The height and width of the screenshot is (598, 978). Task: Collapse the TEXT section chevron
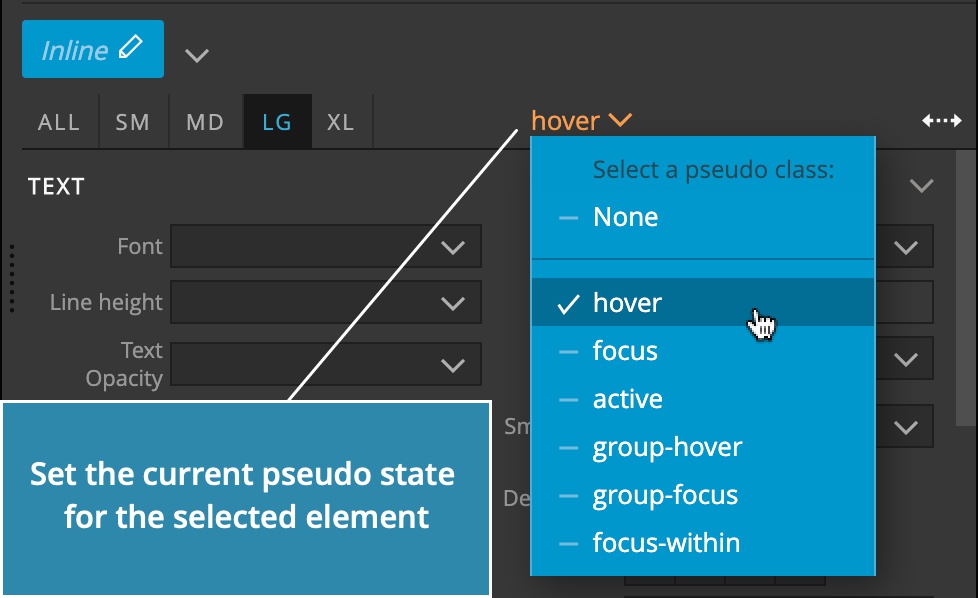[x=921, y=185]
